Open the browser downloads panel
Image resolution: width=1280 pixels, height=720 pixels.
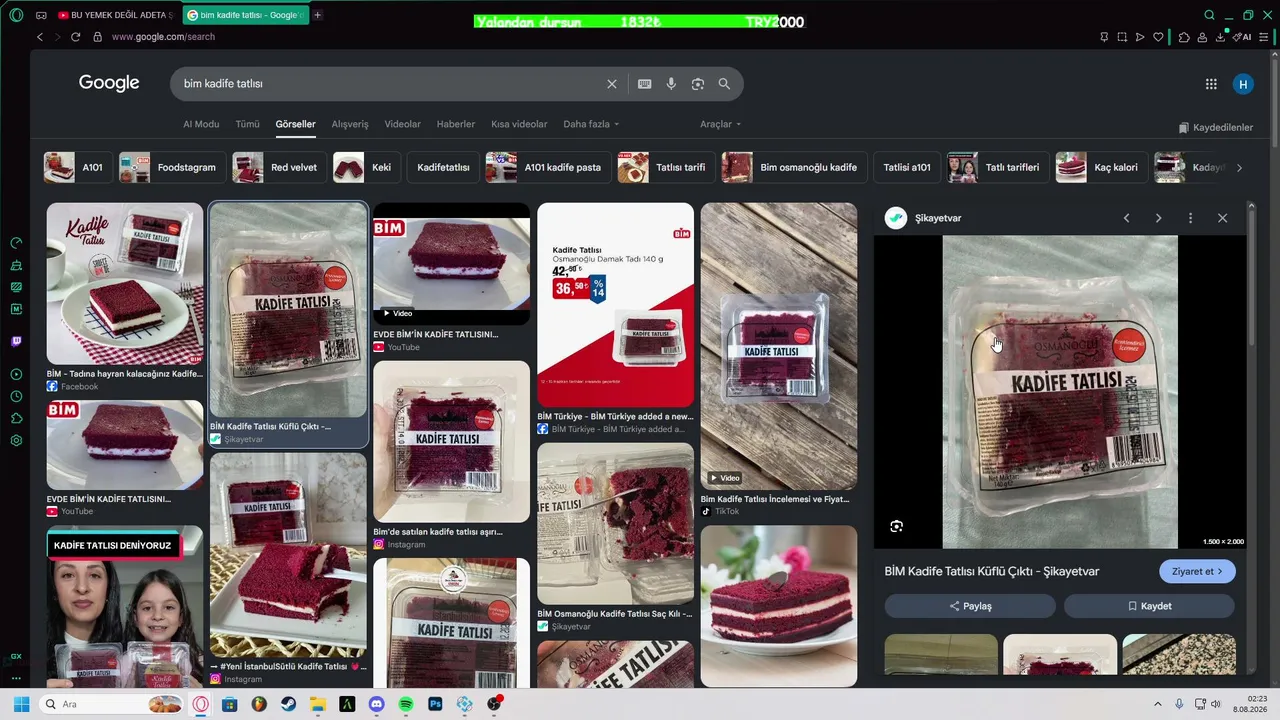[1221, 37]
